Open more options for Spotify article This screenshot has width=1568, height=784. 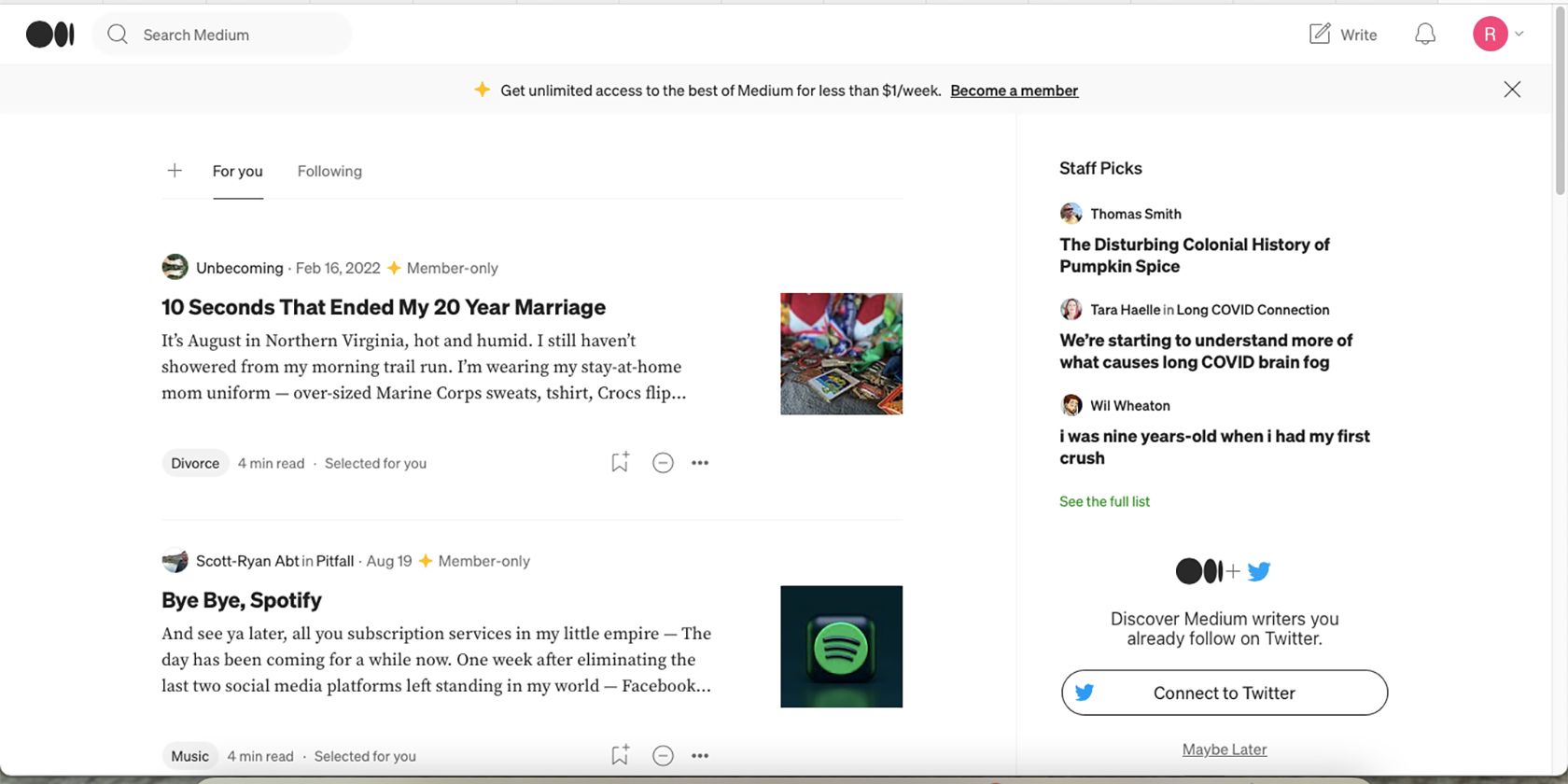(700, 755)
